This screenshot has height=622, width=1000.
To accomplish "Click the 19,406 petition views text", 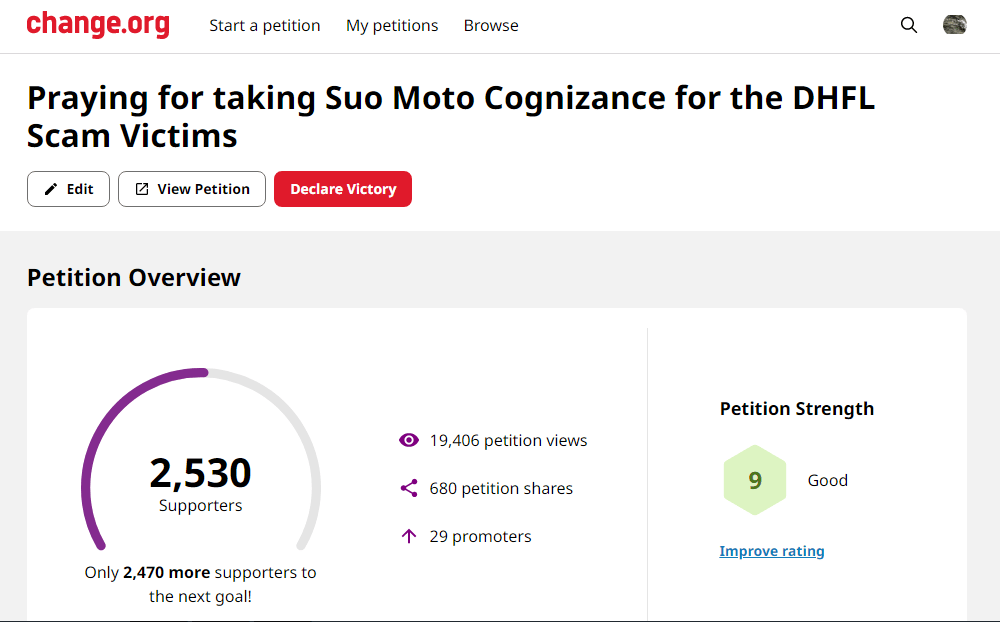I will [x=508, y=440].
